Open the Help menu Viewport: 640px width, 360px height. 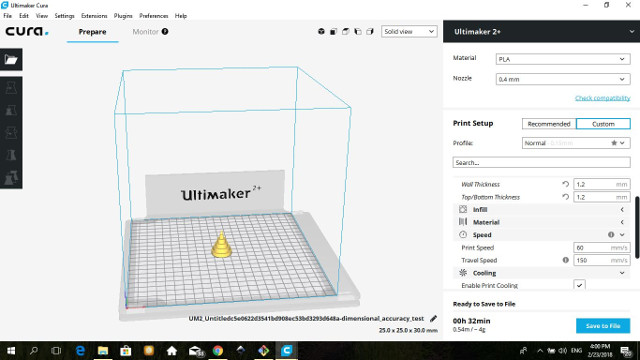[181, 16]
